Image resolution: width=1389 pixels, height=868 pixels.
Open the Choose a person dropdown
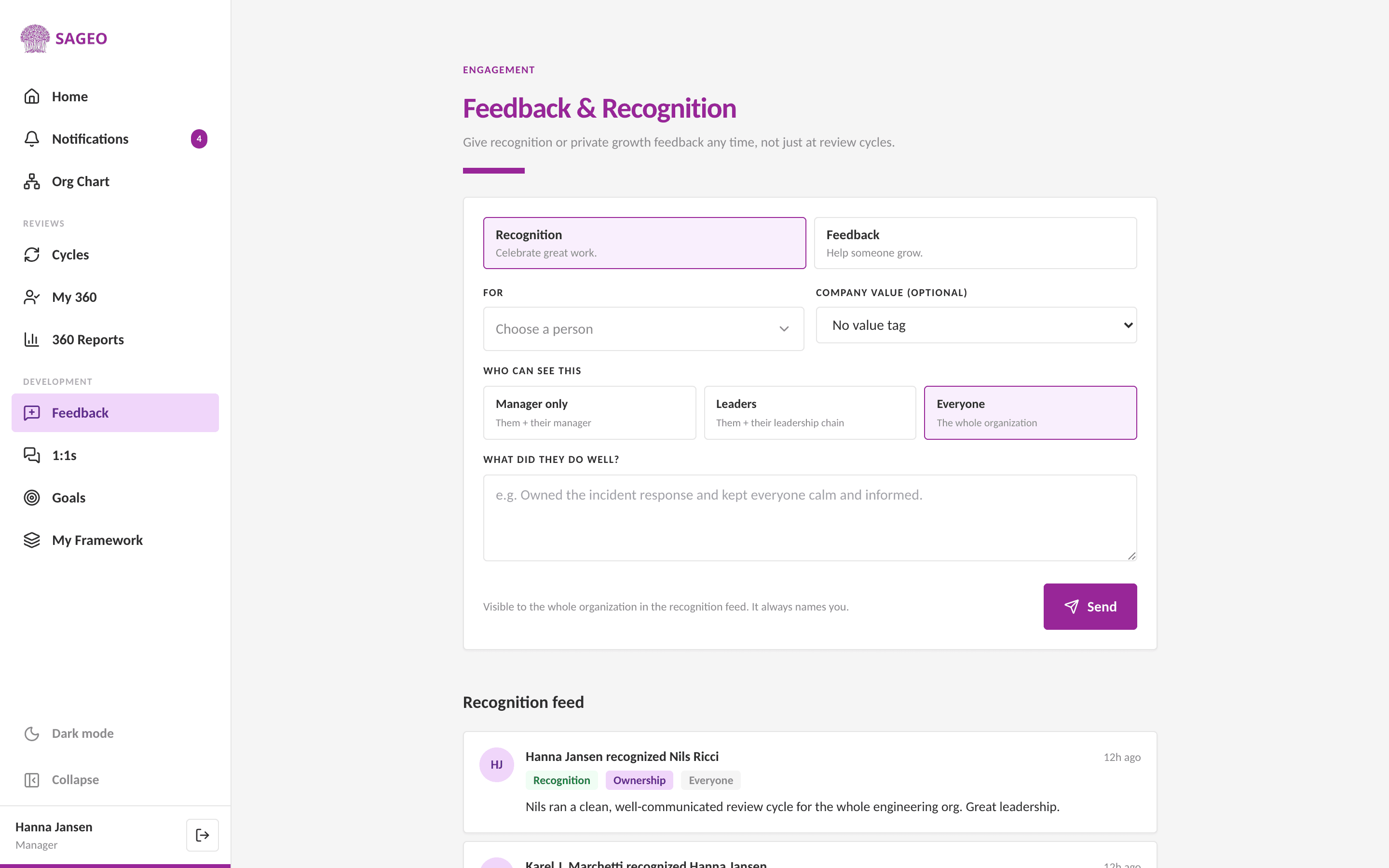(x=643, y=329)
